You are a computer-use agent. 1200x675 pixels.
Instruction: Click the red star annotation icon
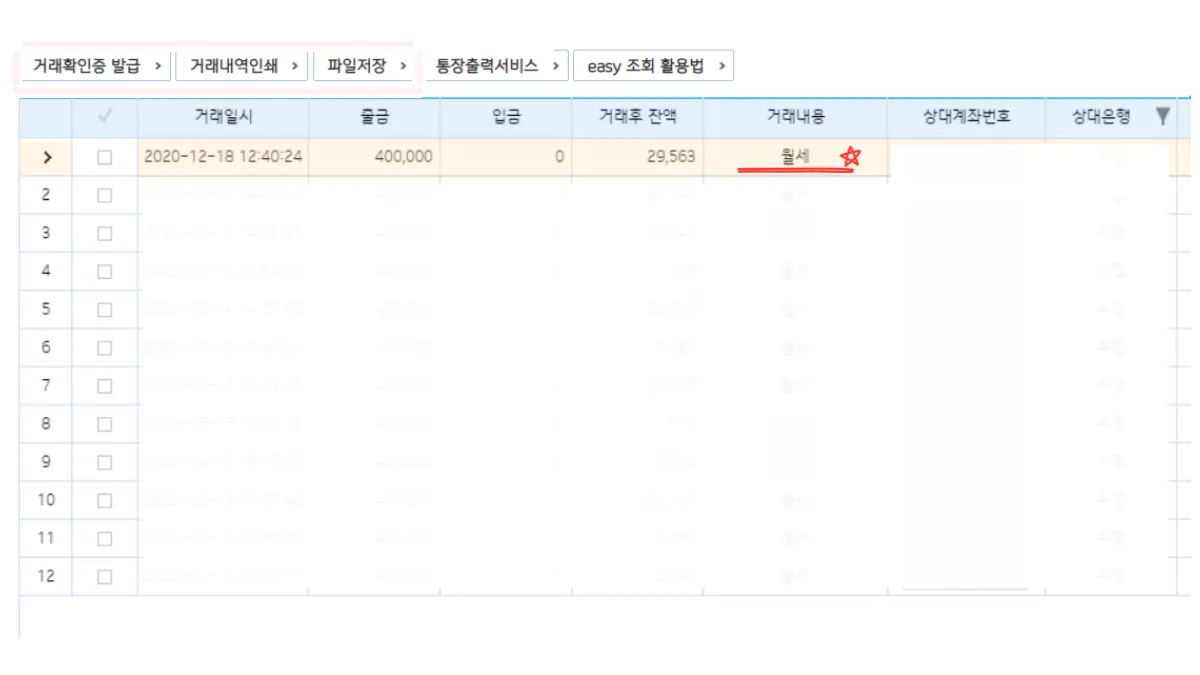point(850,156)
